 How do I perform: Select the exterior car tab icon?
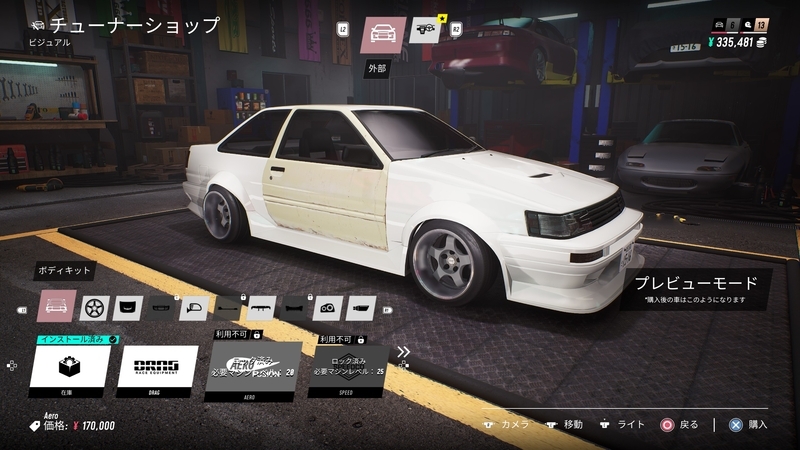pos(383,35)
